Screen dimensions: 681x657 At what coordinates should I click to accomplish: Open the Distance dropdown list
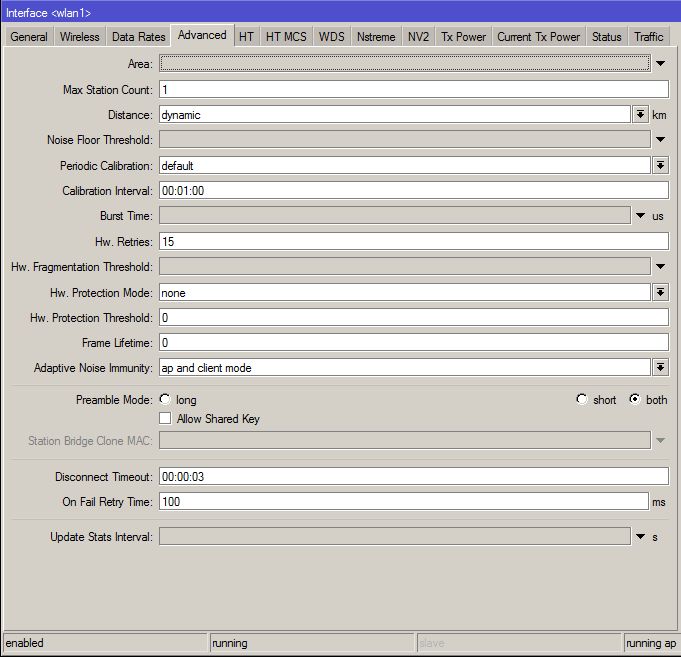(640, 115)
